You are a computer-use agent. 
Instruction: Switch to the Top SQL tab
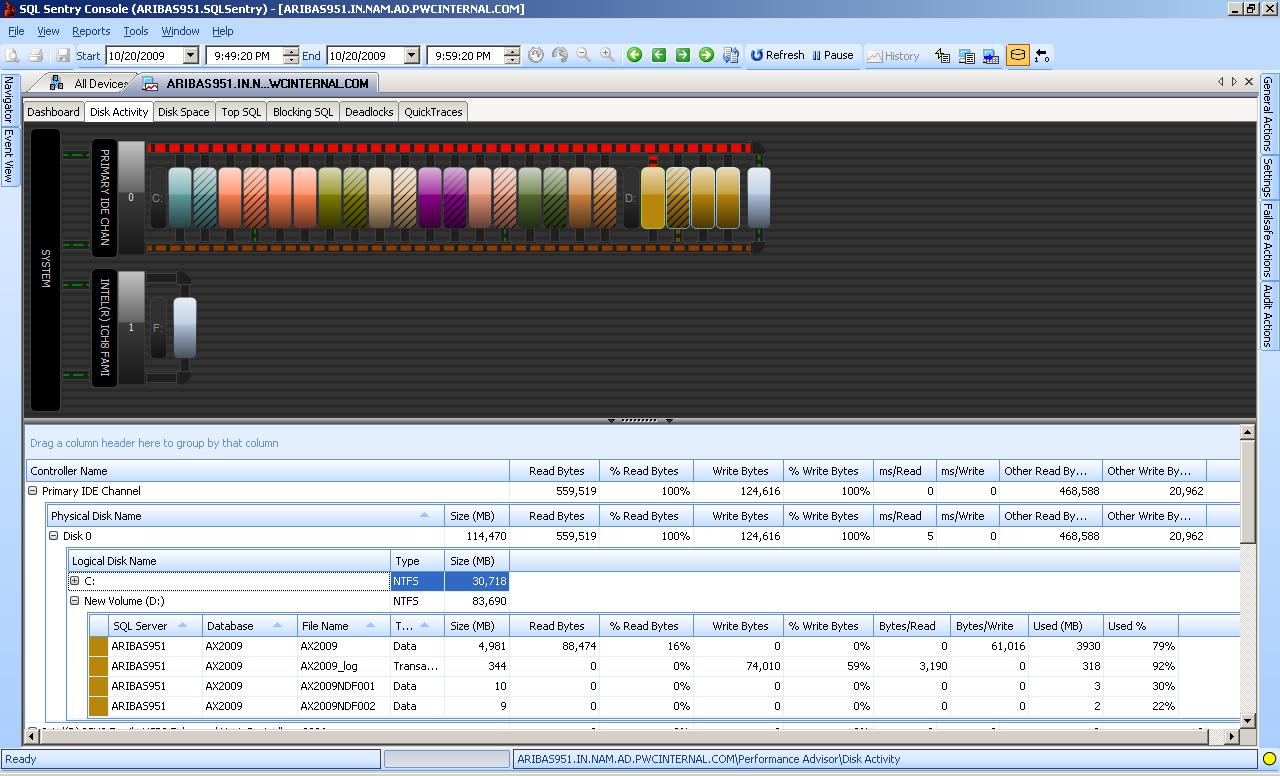(x=241, y=112)
